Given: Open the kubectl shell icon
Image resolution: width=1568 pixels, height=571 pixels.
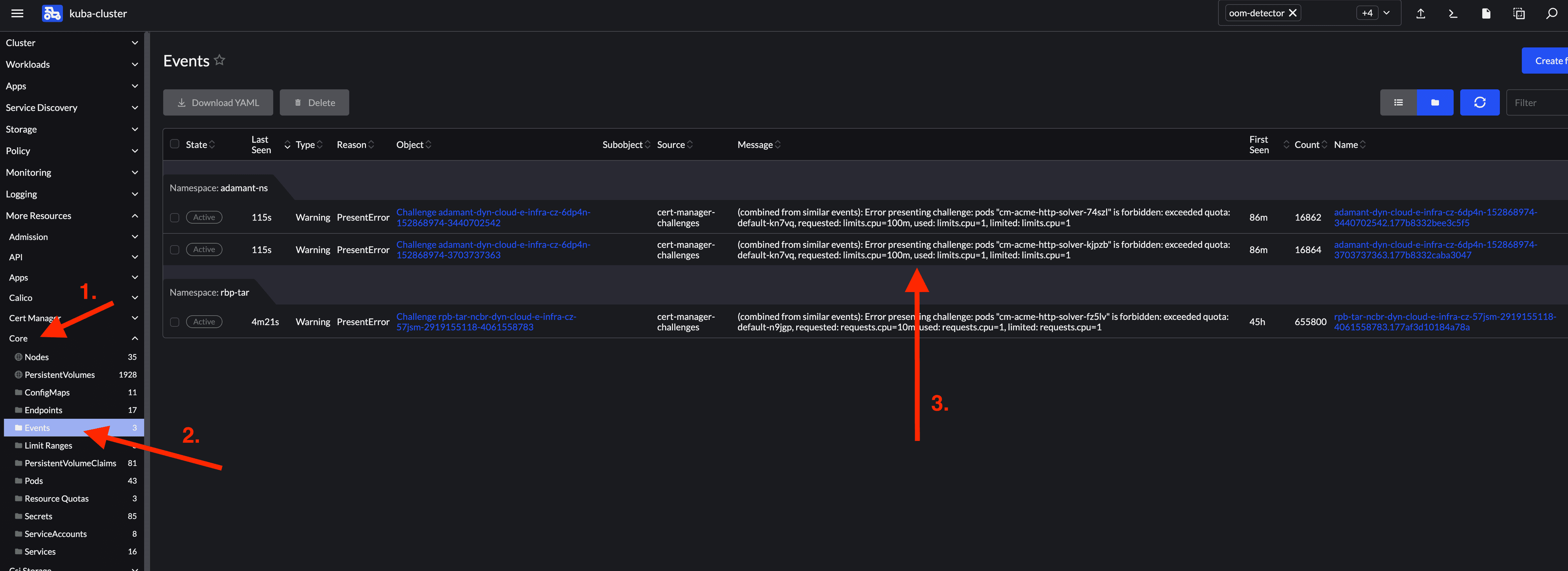Looking at the screenshot, I should [1453, 13].
